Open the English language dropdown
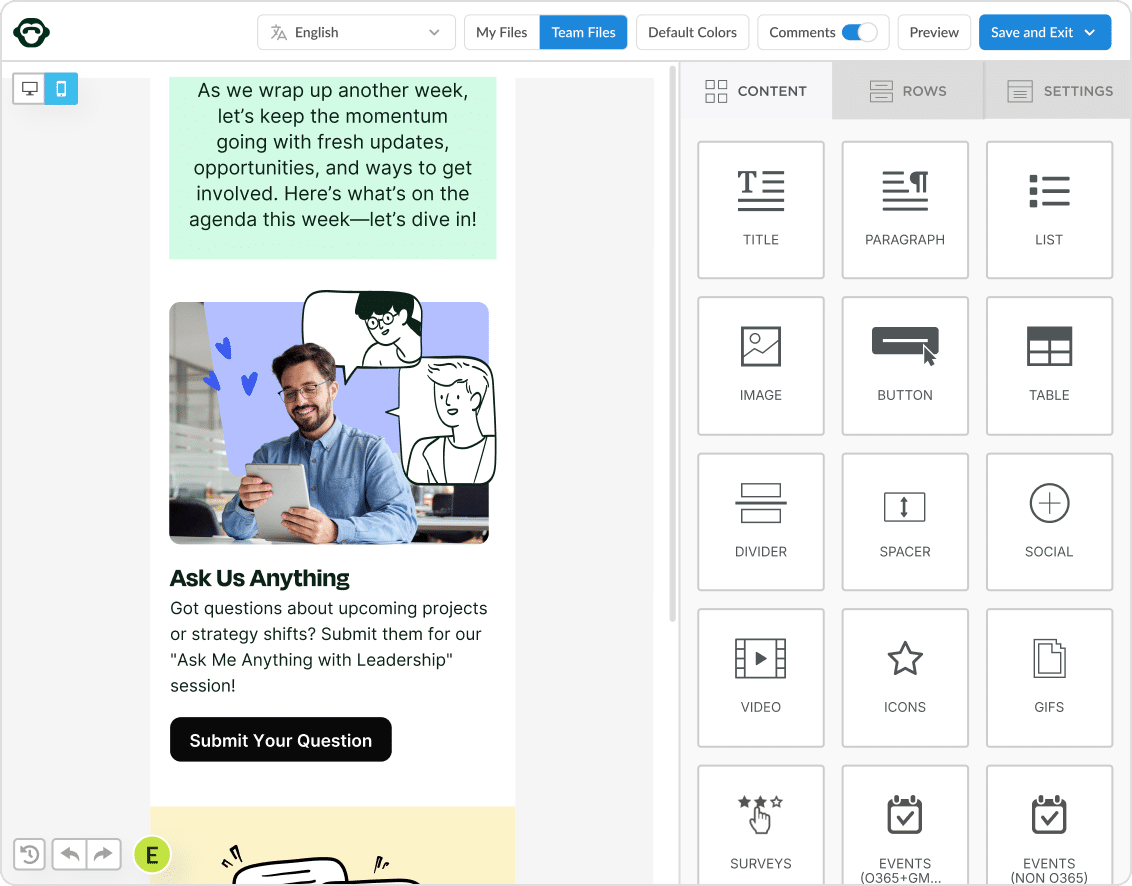1132x886 pixels. pos(356,32)
